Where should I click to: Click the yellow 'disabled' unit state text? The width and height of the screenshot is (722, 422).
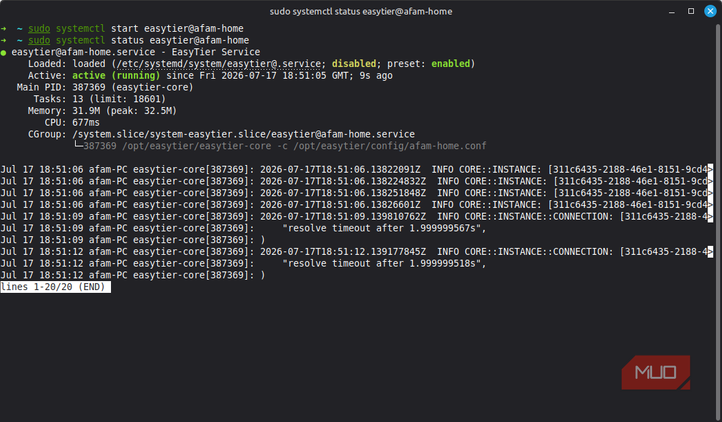354,64
